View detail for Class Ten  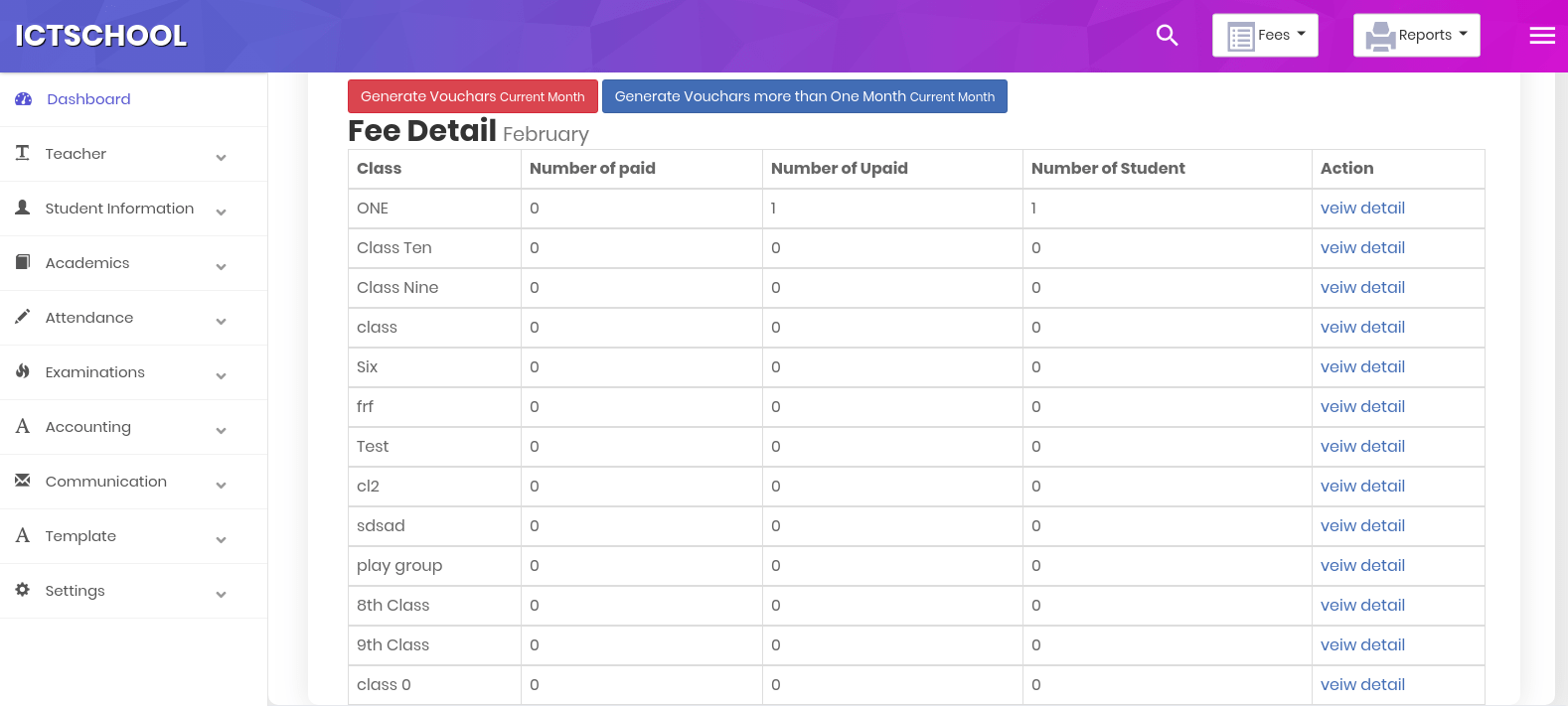[1362, 248]
